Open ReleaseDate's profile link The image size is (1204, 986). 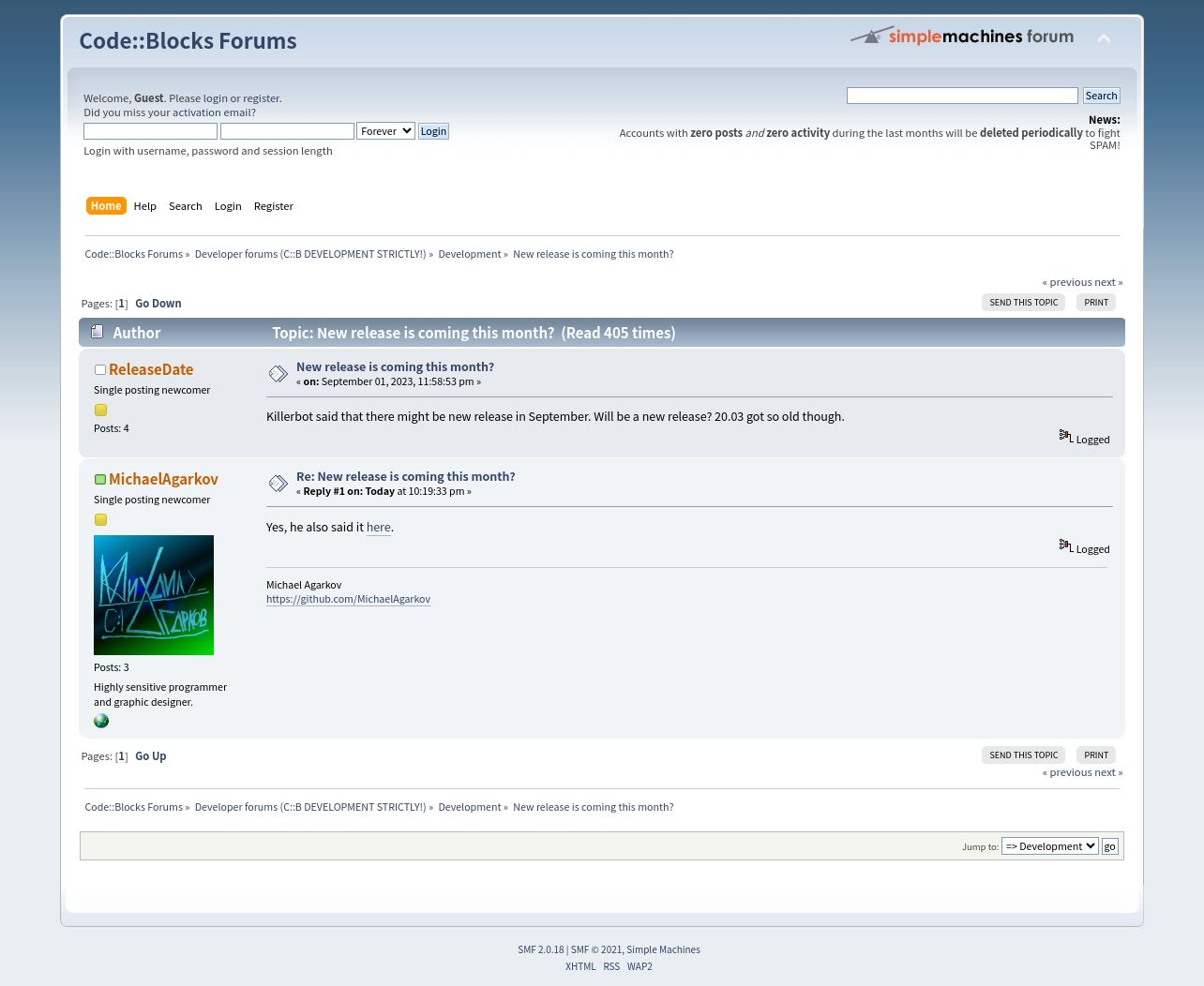coord(151,369)
